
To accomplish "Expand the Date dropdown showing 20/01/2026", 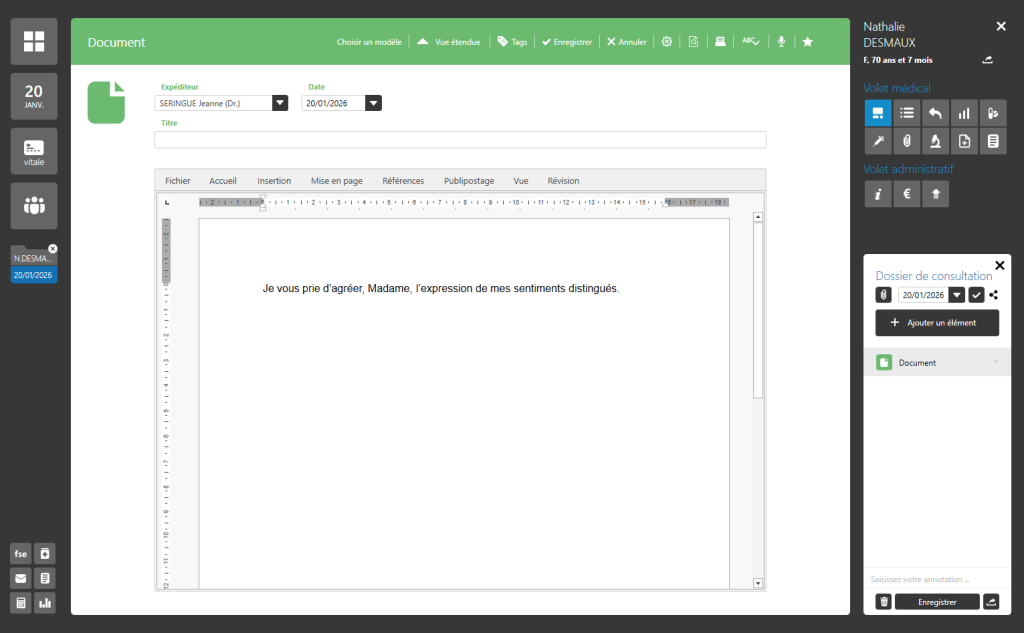I will [x=374, y=102].
